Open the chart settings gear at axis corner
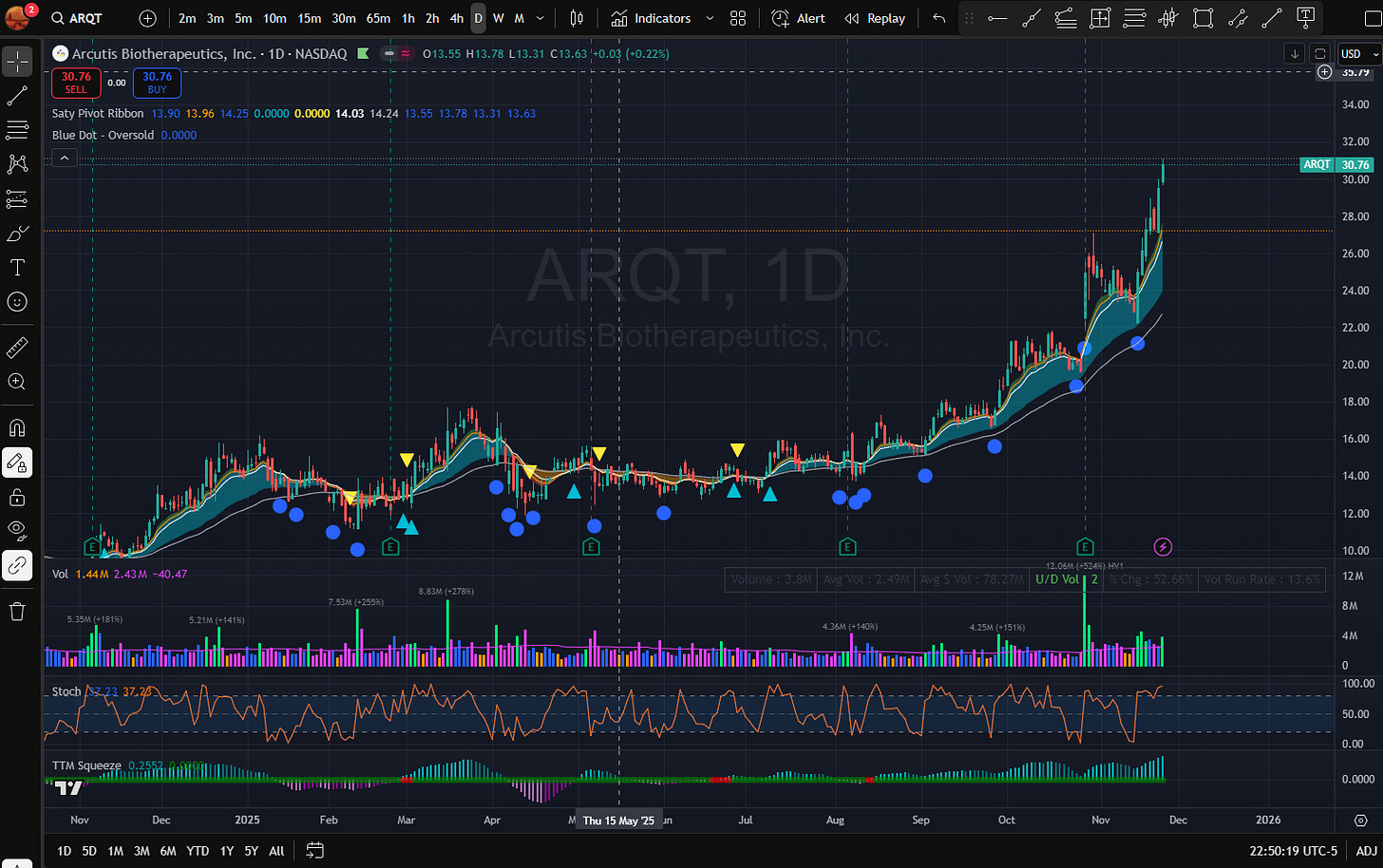The image size is (1383, 868). tap(1359, 820)
